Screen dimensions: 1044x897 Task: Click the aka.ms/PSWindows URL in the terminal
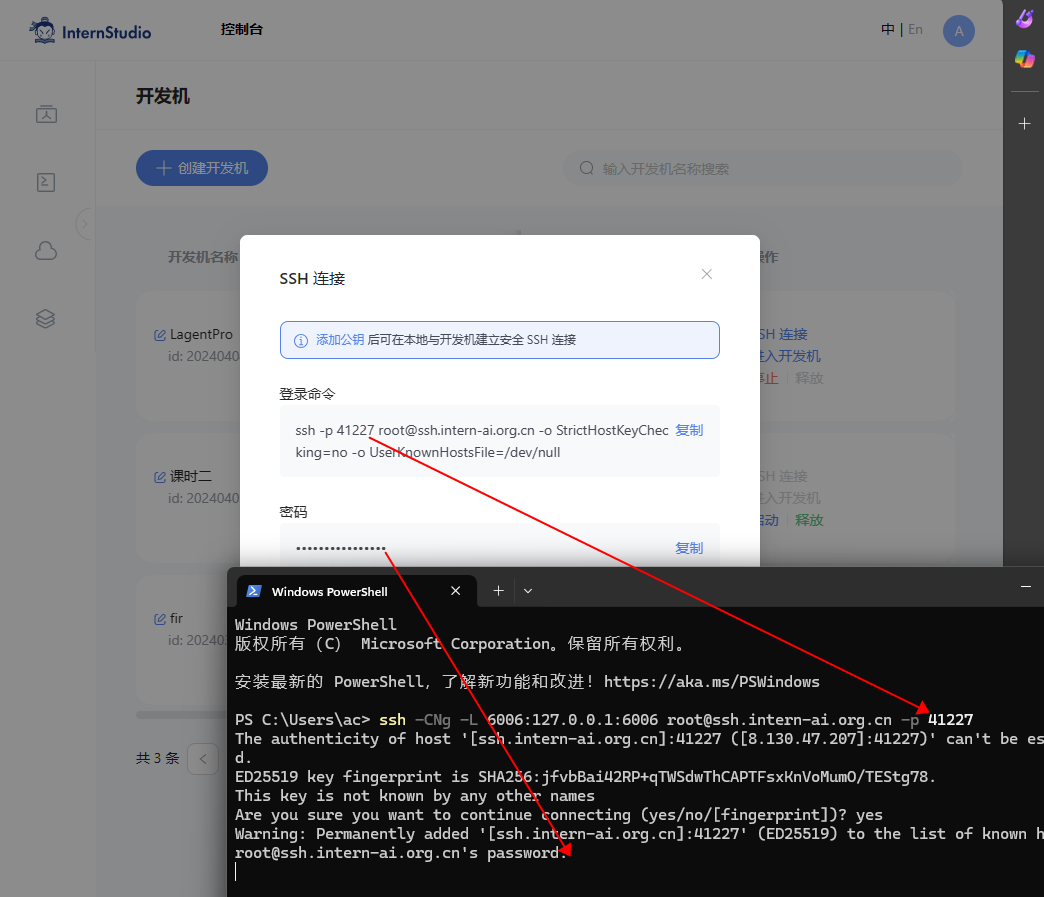(712, 682)
